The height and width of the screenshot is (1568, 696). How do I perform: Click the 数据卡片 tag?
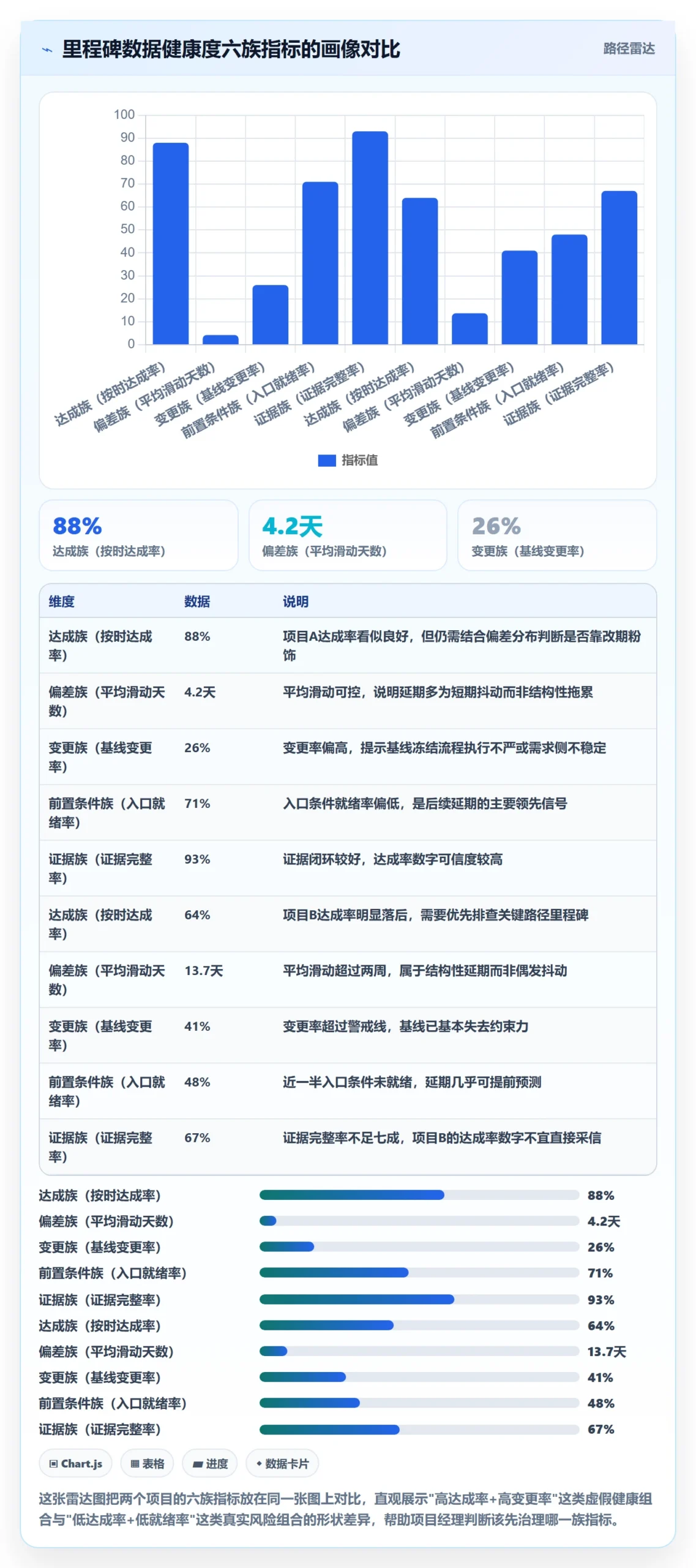(x=282, y=1464)
